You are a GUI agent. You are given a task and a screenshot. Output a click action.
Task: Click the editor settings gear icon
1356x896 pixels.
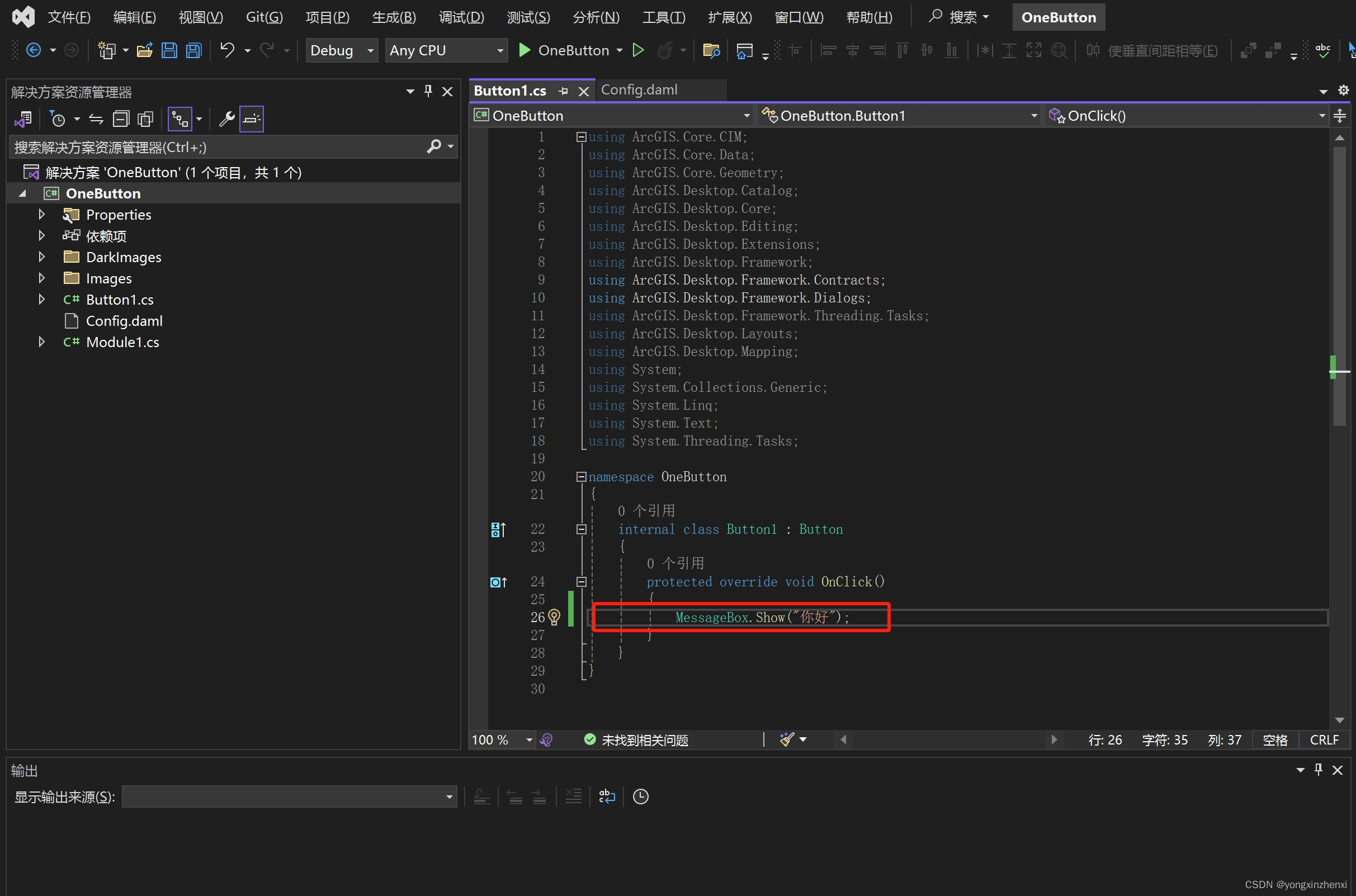pos(1344,91)
